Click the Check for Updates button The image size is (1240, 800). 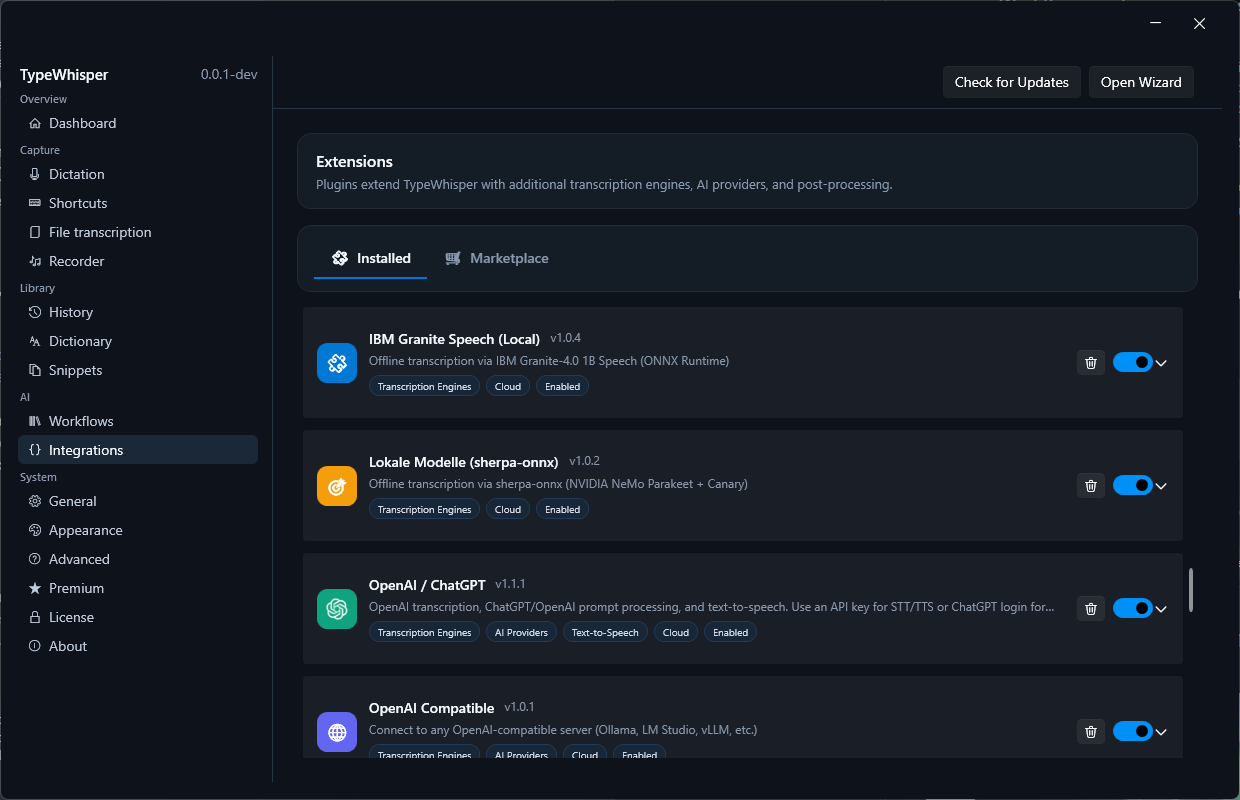point(1012,82)
